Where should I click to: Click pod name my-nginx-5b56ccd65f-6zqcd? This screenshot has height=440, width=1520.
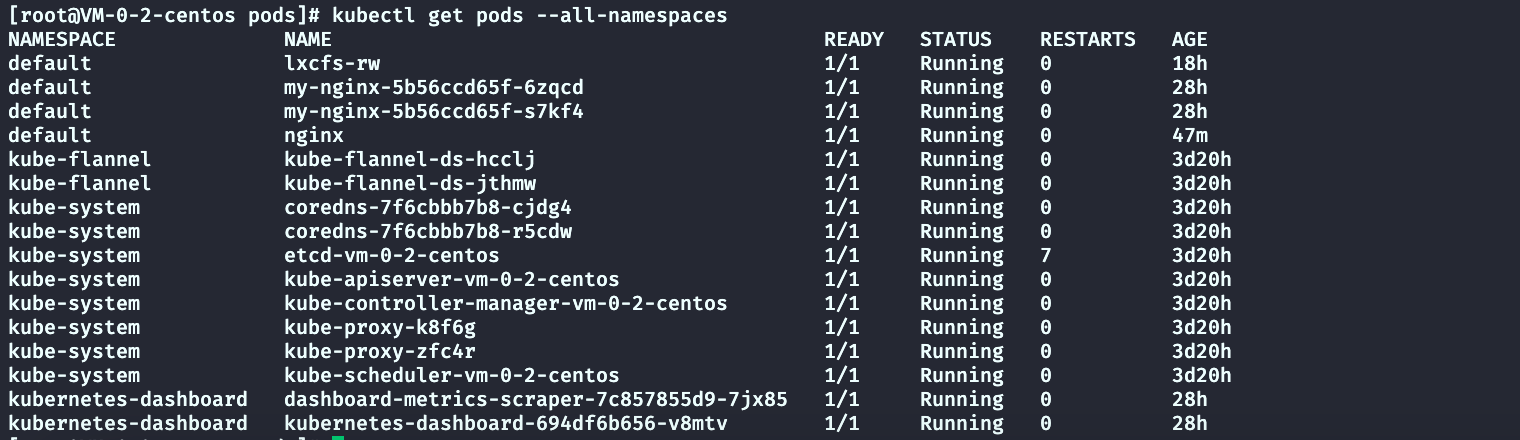point(433,88)
